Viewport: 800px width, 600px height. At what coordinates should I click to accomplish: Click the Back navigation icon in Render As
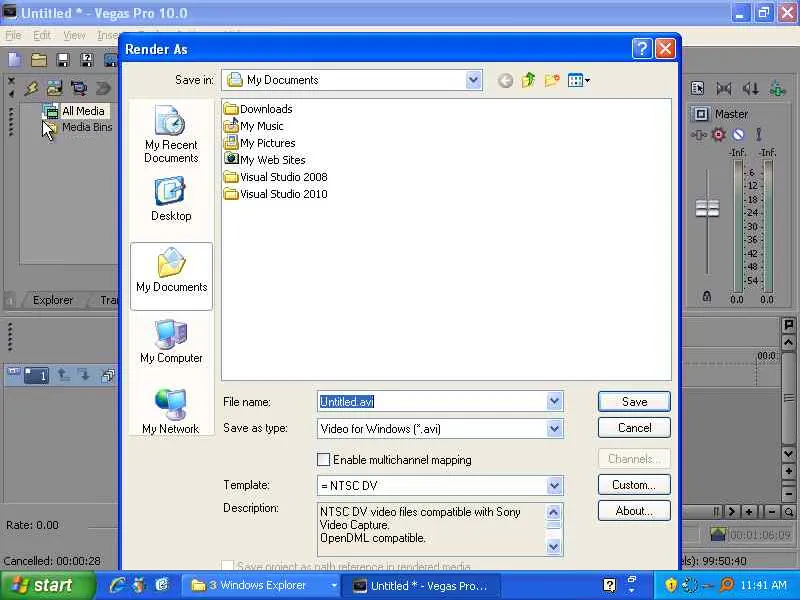point(505,81)
